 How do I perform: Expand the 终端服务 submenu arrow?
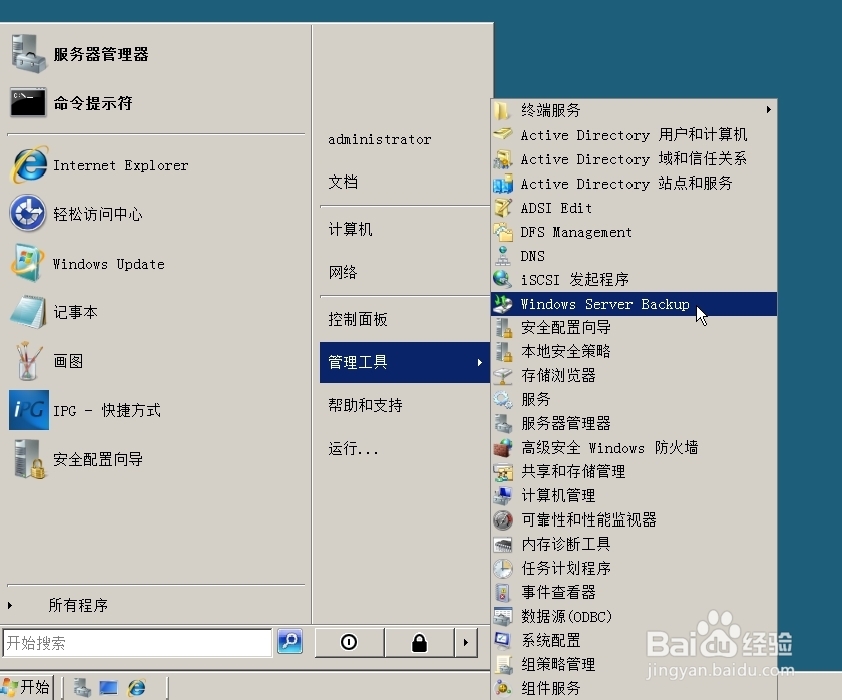pos(768,110)
